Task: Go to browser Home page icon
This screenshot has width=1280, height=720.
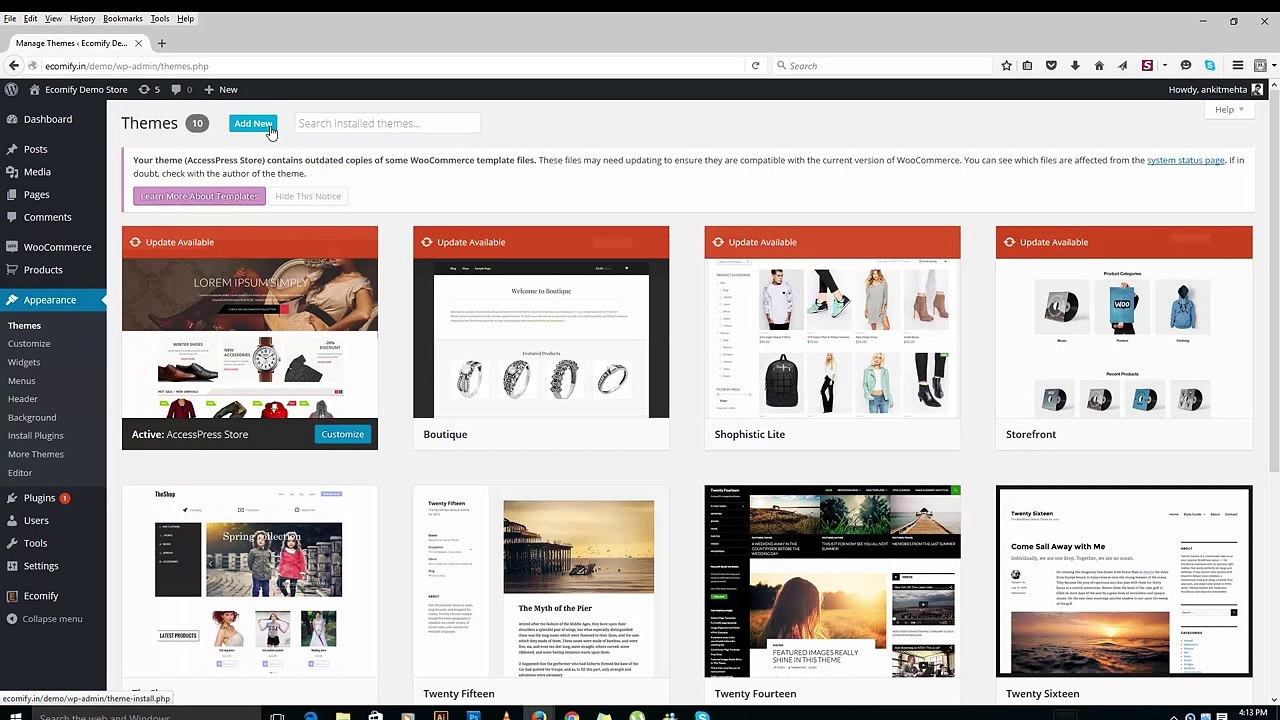Action: click(1099, 66)
